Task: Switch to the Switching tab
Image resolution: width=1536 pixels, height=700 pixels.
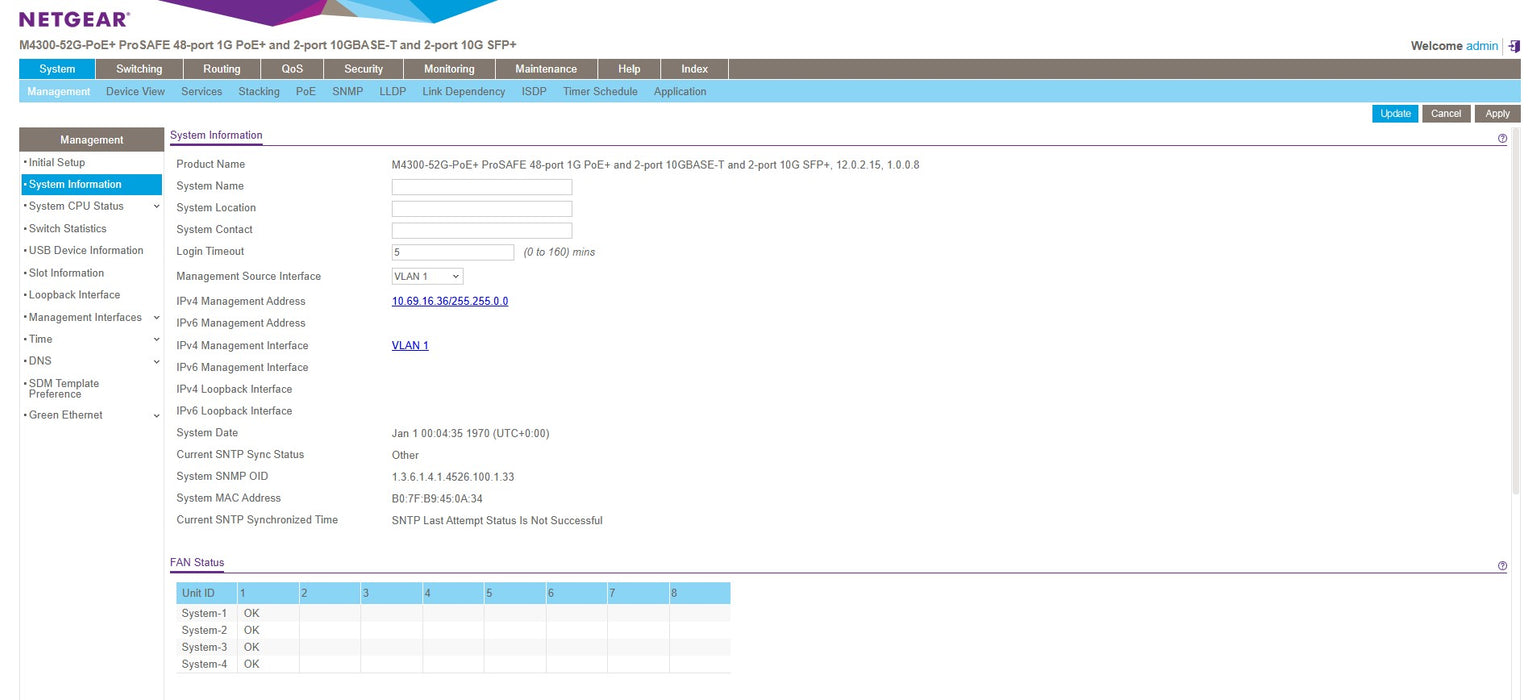Action: point(139,69)
